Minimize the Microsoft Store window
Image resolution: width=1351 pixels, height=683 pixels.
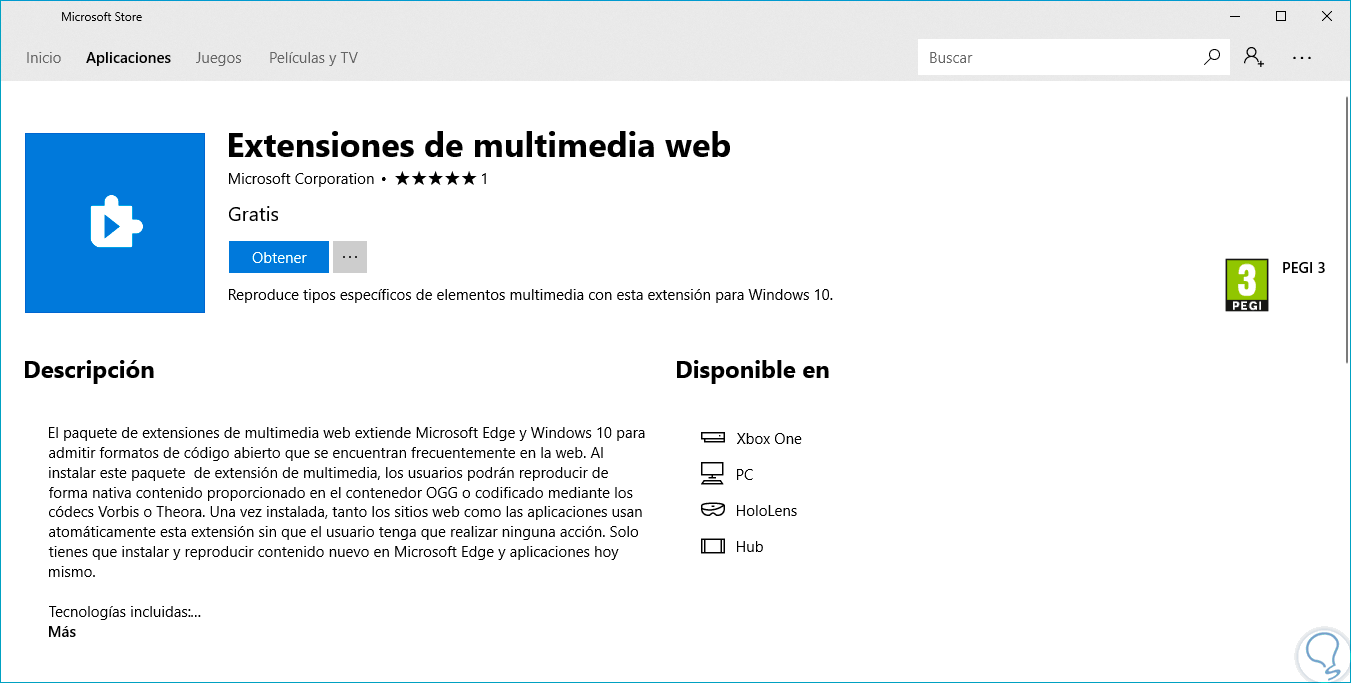(1235, 16)
